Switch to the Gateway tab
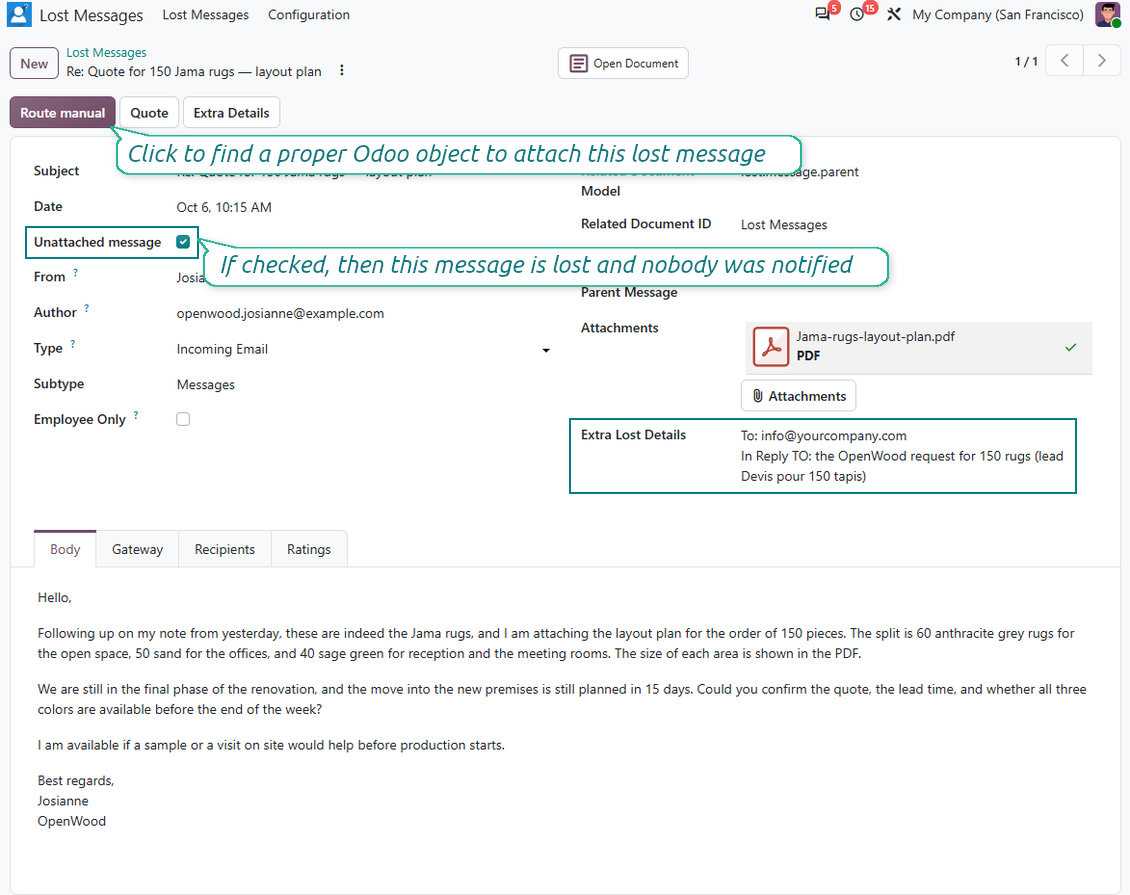The image size is (1130, 895). (x=137, y=549)
